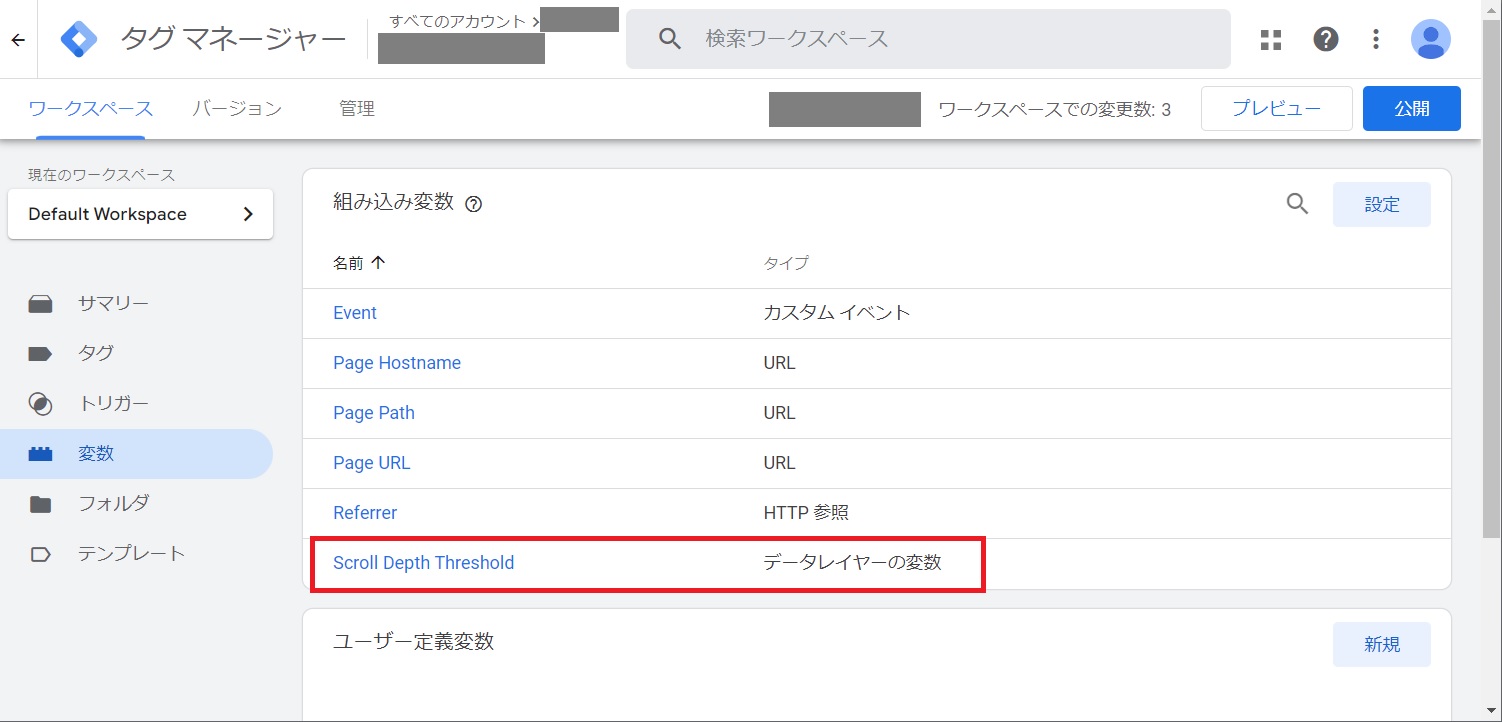Search built-in variables with magnifier icon

pyautogui.click(x=1297, y=204)
